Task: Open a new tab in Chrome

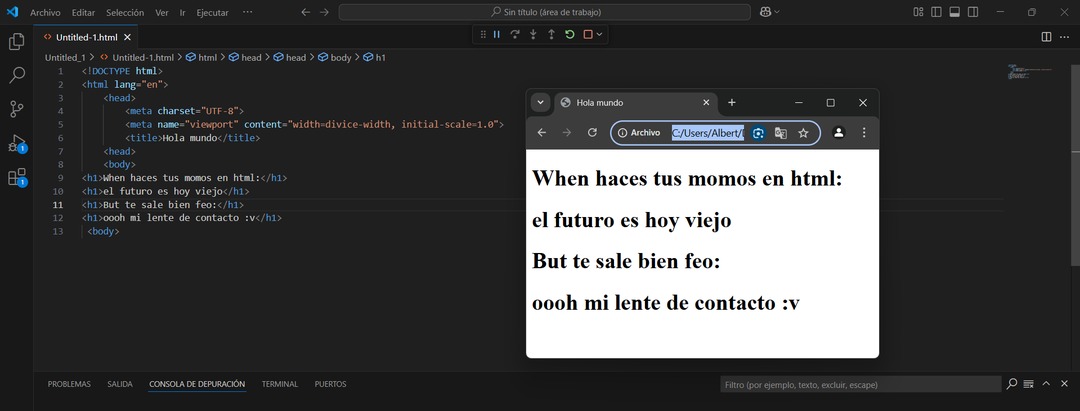Action: (x=731, y=103)
